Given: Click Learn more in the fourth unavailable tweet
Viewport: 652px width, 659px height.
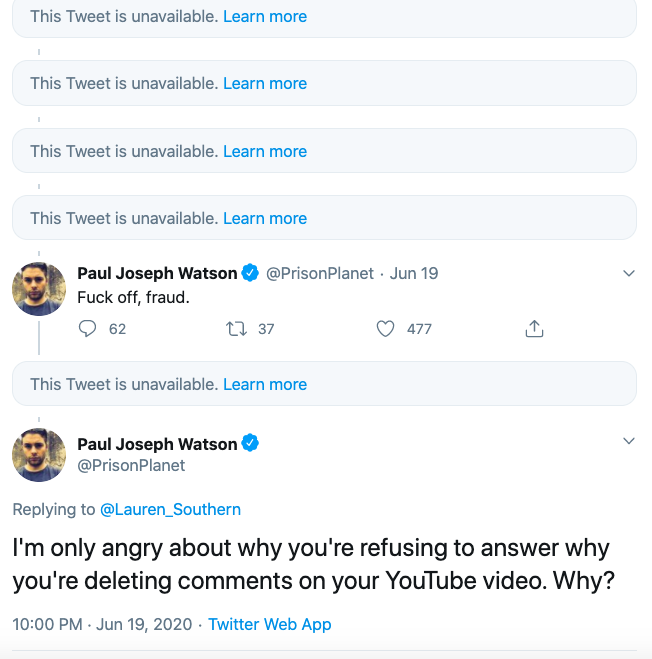Looking at the screenshot, I should tap(265, 218).
